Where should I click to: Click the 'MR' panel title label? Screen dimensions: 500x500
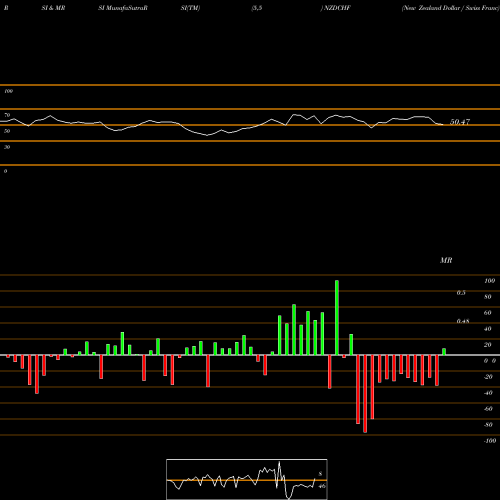pos(446,260)
